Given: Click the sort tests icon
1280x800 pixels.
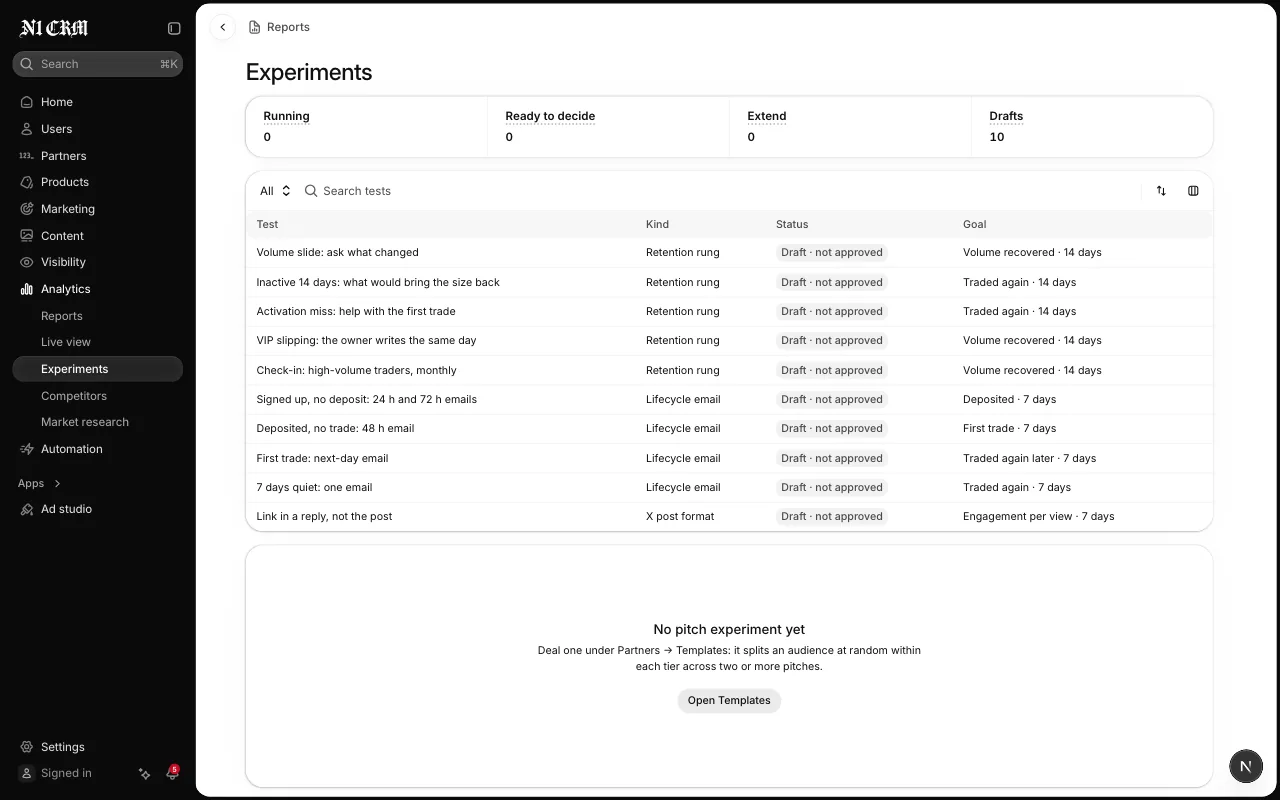Looking at the screenshot, I should pyautogui.click(x=1161, y=191).
